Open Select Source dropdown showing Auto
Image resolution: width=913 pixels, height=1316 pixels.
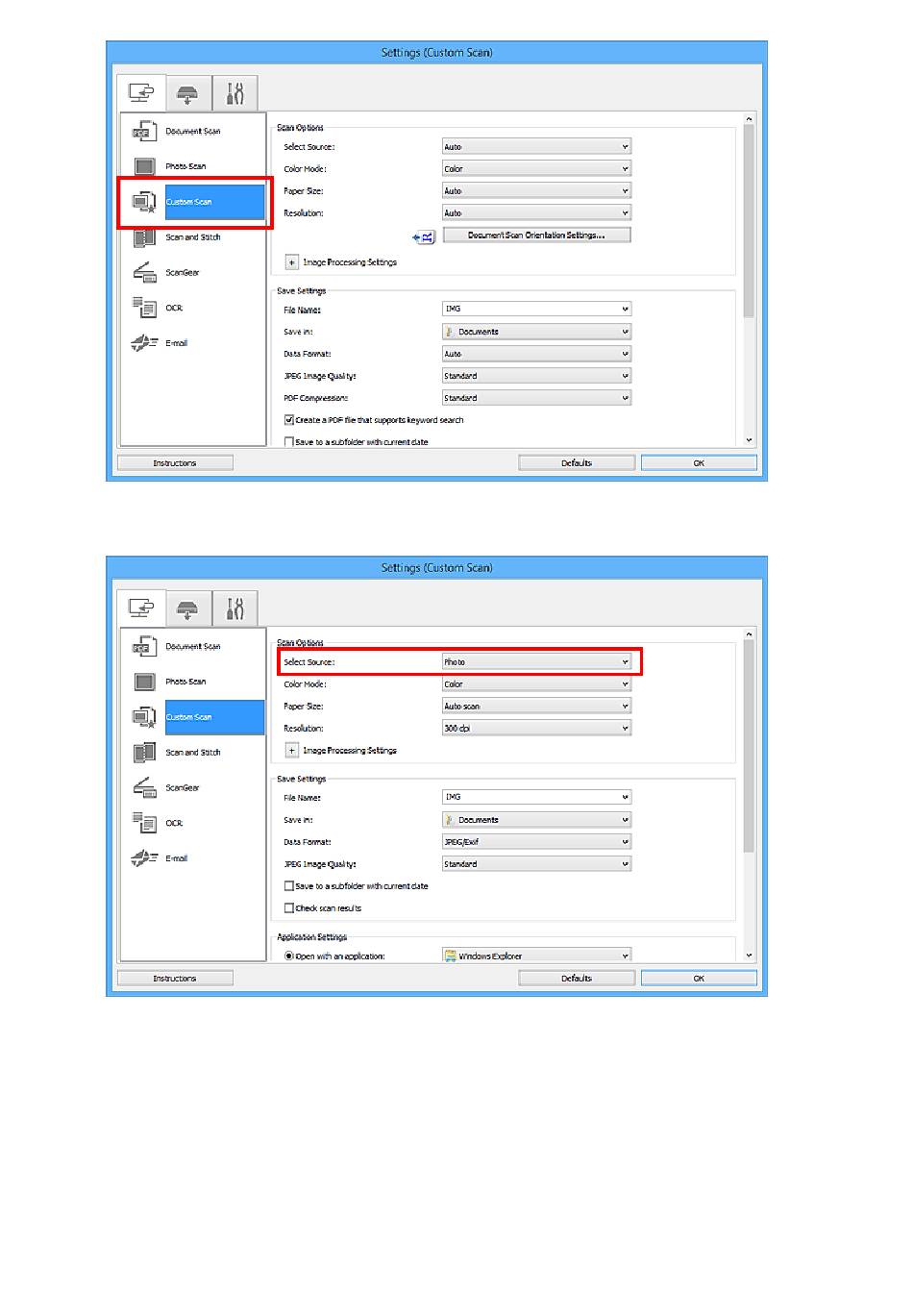point(536,147)
